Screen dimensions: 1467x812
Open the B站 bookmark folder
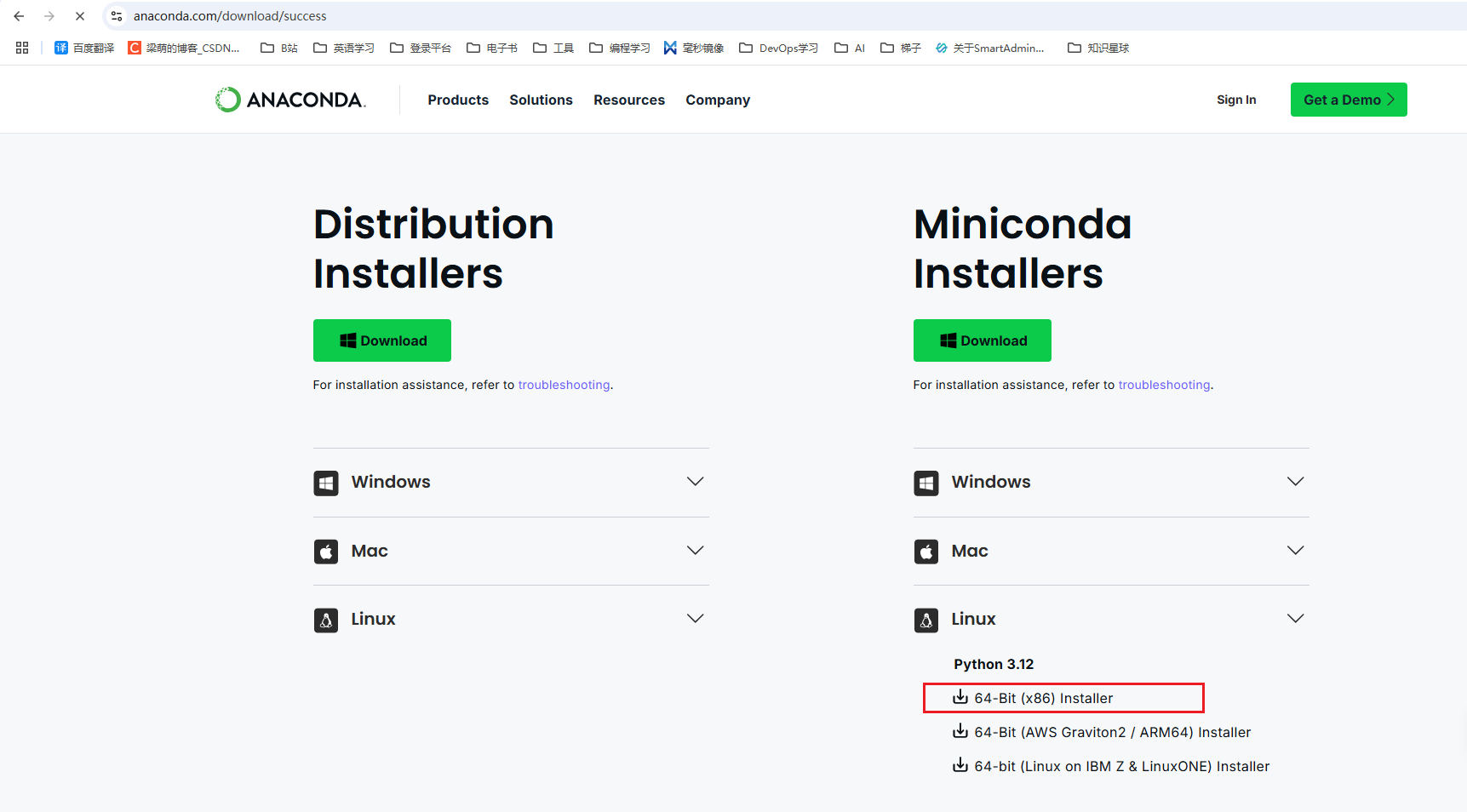tap(279, 48)
